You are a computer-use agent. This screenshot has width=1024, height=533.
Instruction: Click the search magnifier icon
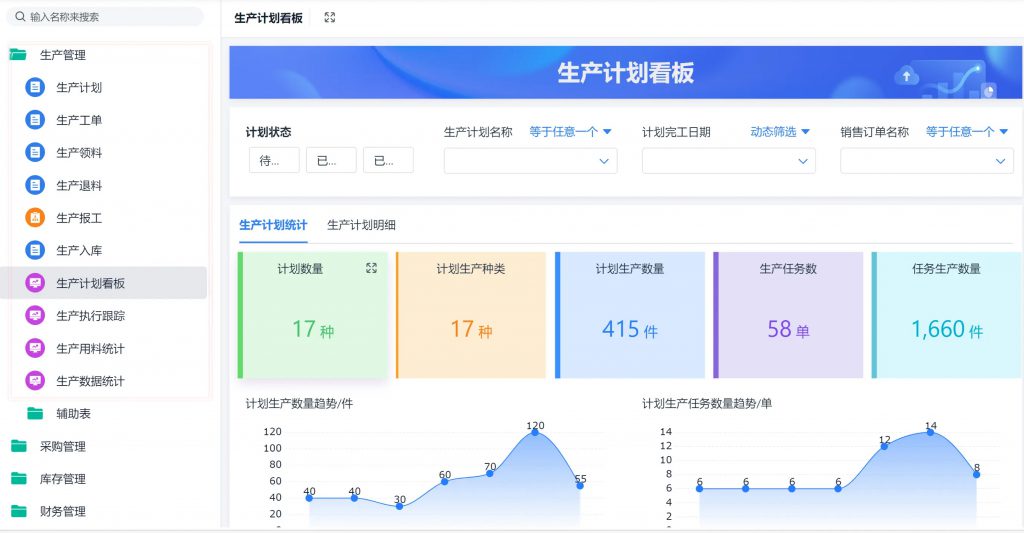coord(20,16)
